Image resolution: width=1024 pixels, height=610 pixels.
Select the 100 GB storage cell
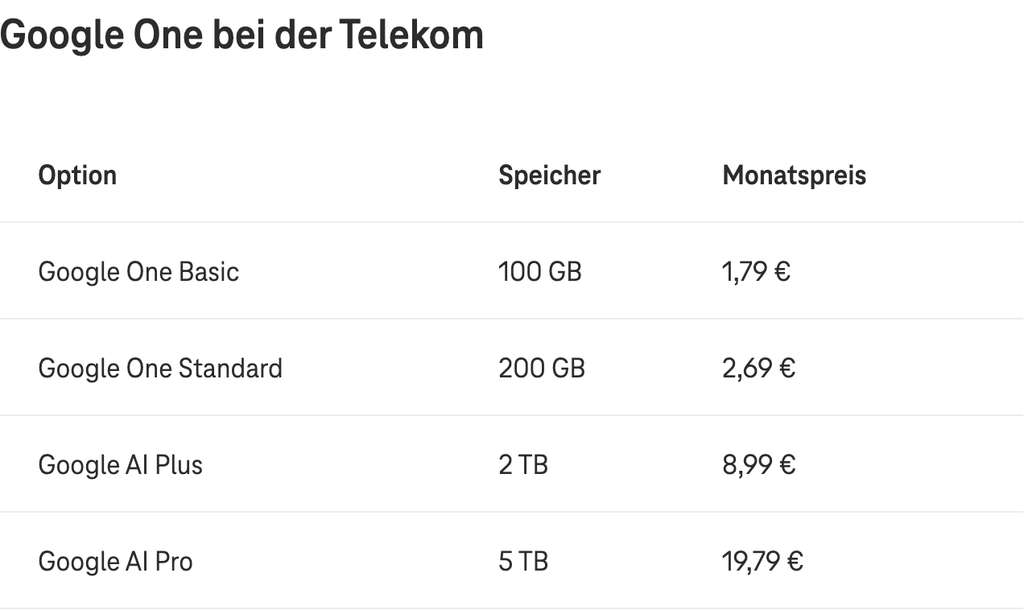[540, 272]
